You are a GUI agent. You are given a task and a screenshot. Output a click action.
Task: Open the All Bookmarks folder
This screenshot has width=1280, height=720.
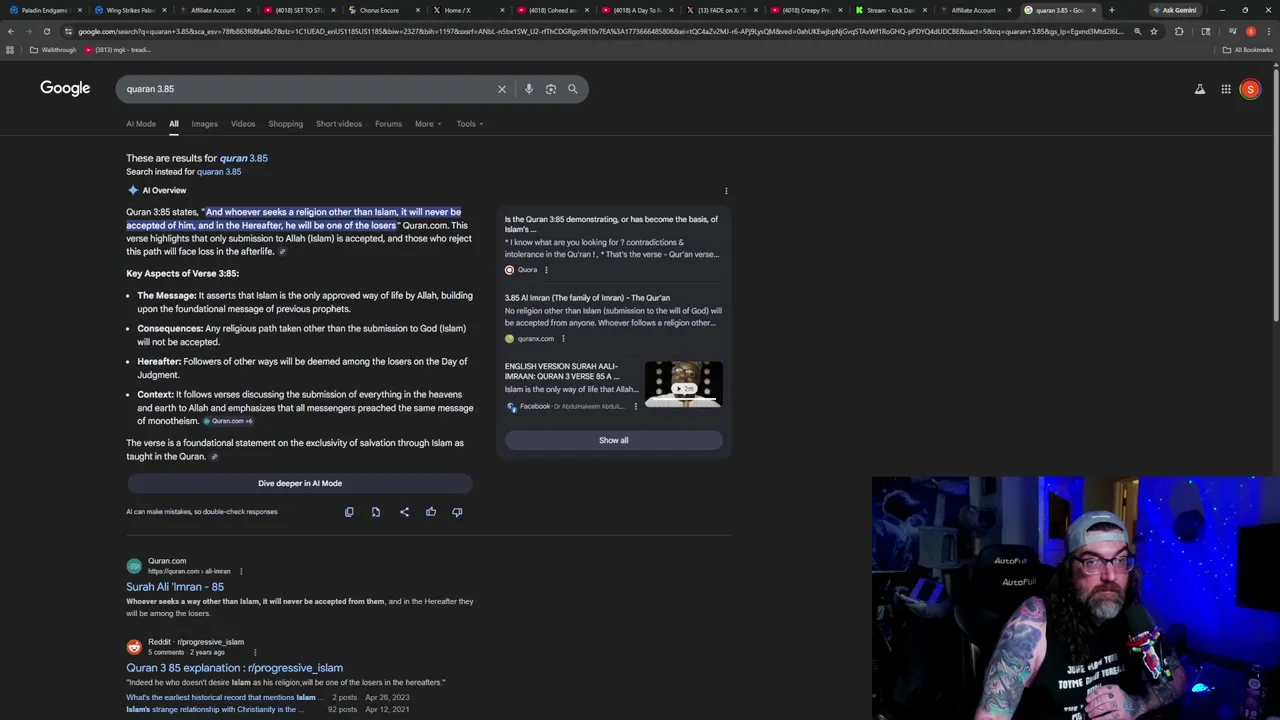(x=1248, y=50)
